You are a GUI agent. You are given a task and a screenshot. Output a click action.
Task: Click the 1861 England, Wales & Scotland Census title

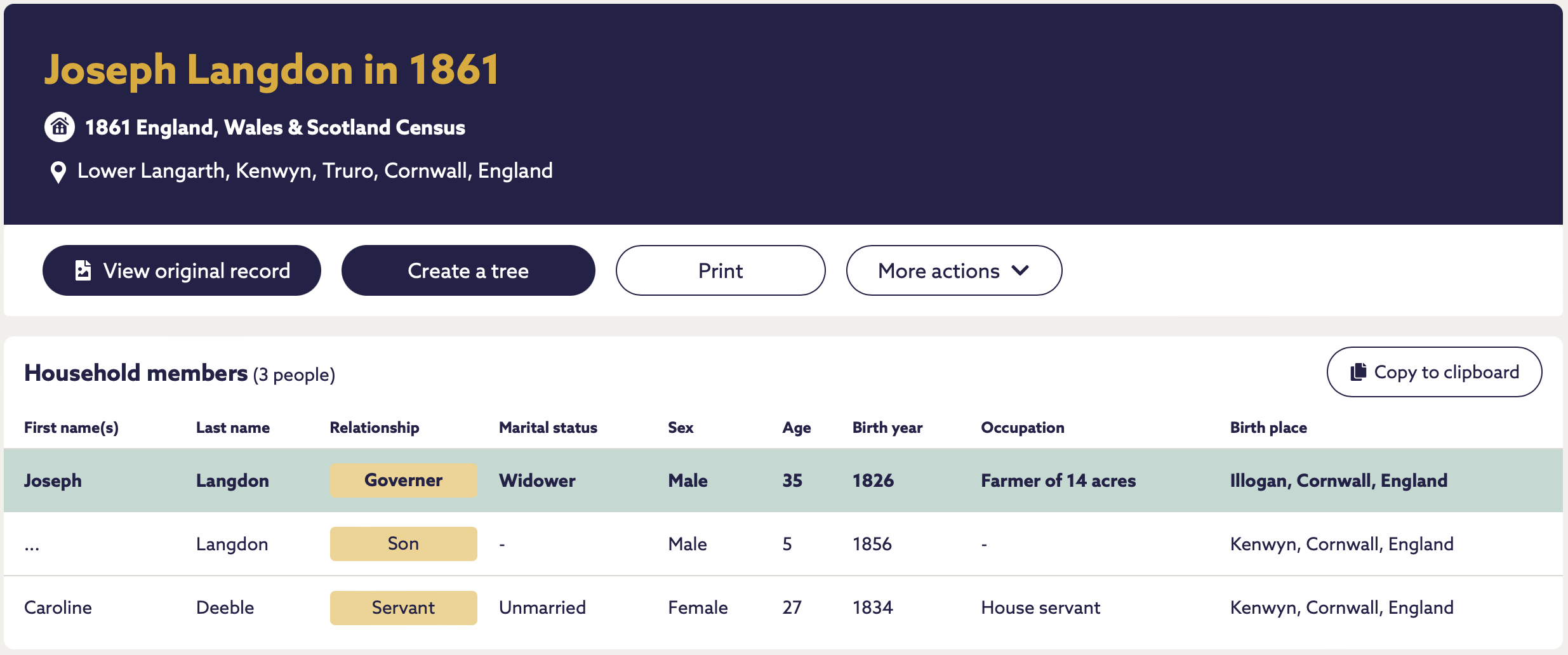[275, 128]
